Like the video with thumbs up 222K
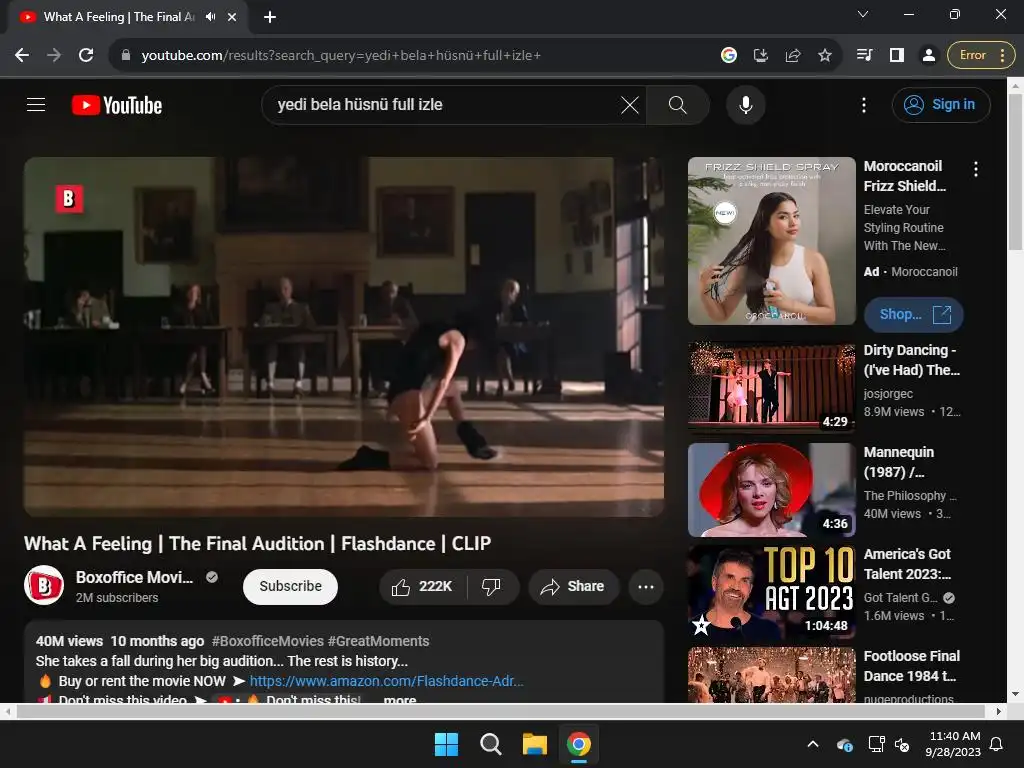This screenshot has width=1024, height=768. 423,586
